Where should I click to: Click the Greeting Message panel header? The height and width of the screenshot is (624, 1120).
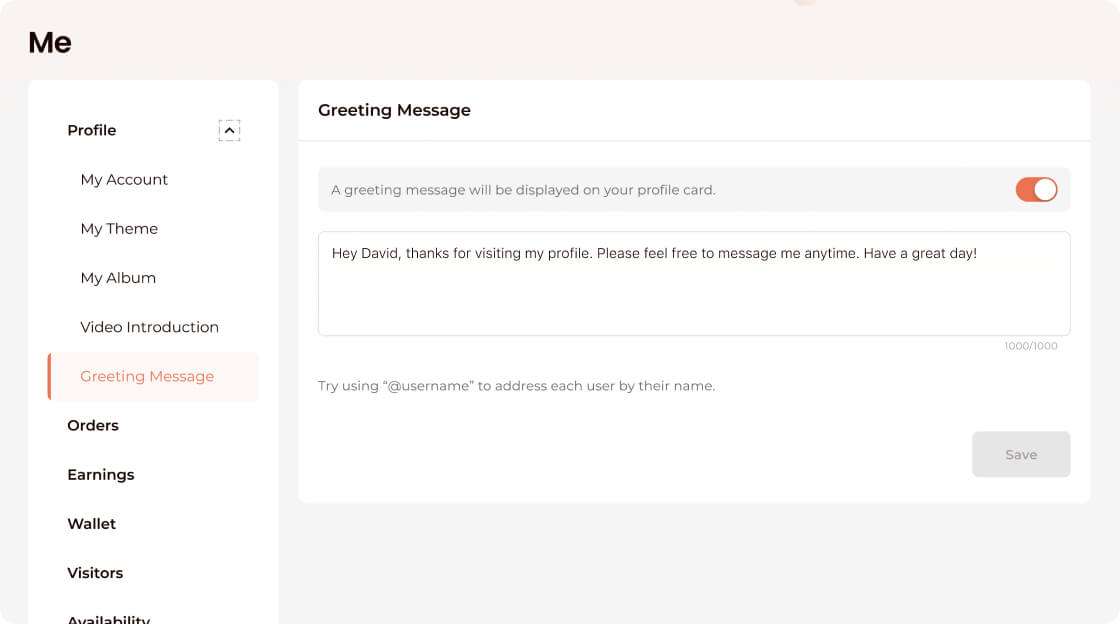click(x=394, y=110)
